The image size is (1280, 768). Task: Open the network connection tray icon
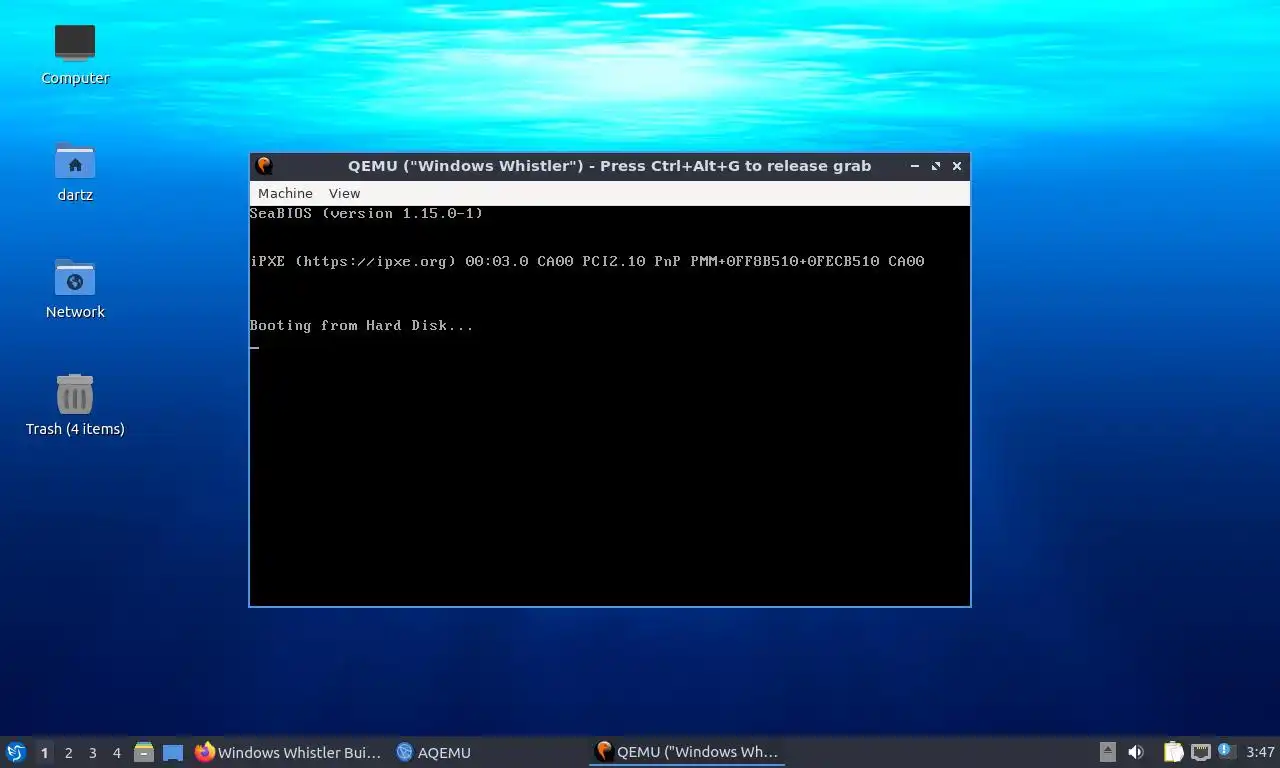[x=1200, y=752]
